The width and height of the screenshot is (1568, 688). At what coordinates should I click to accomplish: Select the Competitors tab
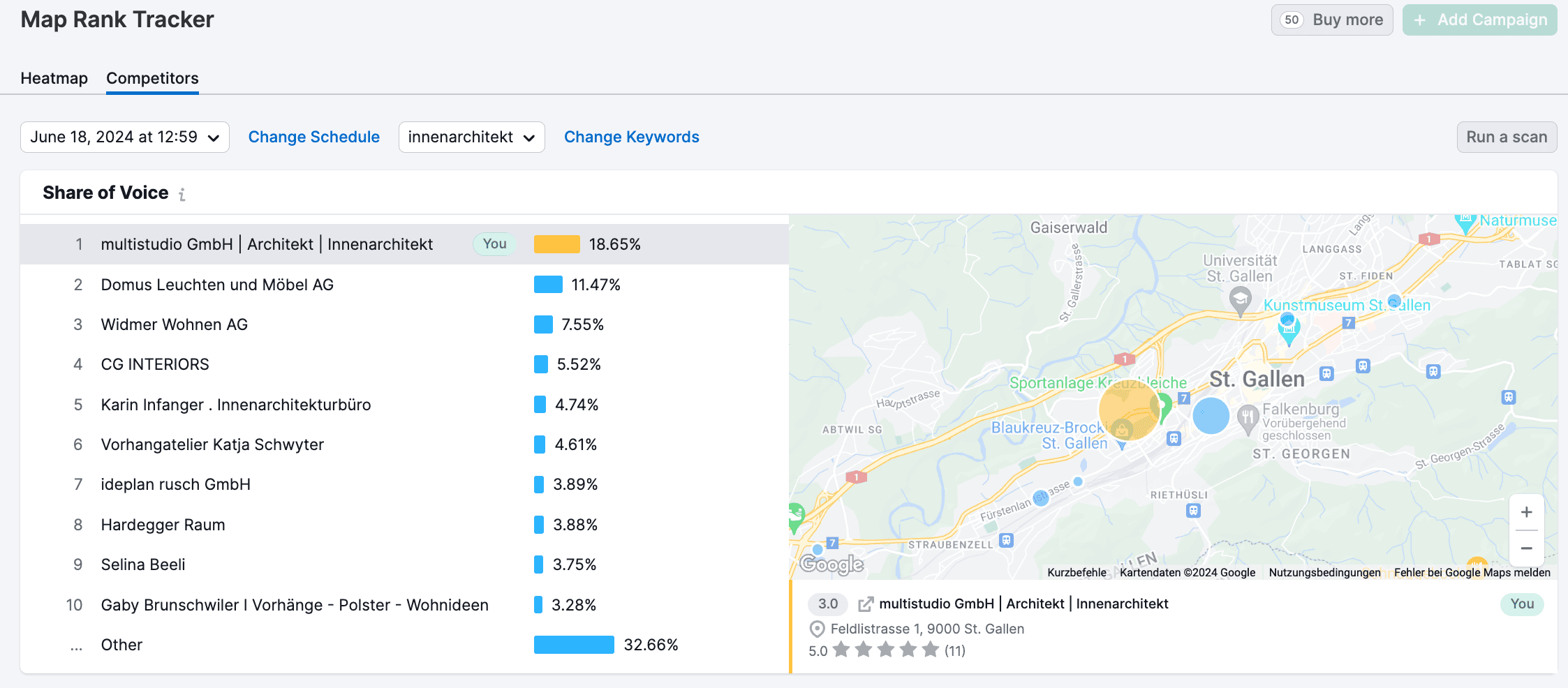click(152, 78)
